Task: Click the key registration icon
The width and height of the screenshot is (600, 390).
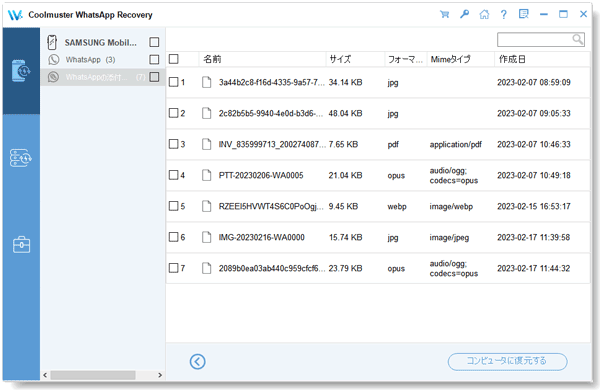Action: pyautogui.click(x=464, y=15)
